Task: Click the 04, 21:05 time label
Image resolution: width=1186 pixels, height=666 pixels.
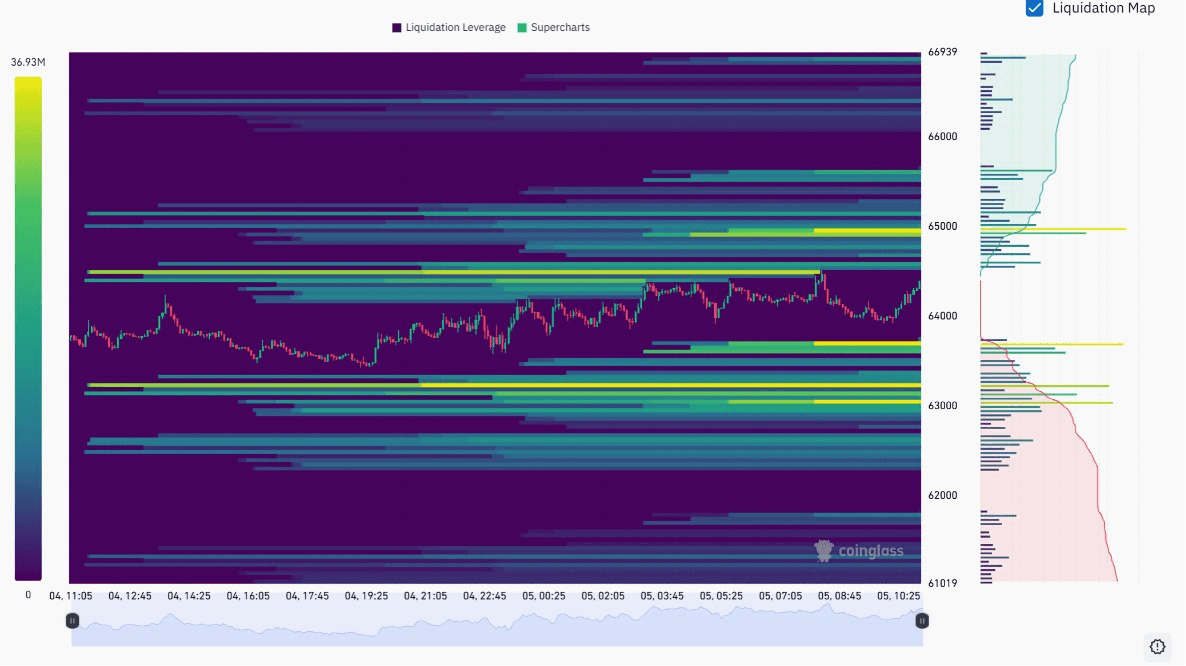Action: tap(425, 596)
